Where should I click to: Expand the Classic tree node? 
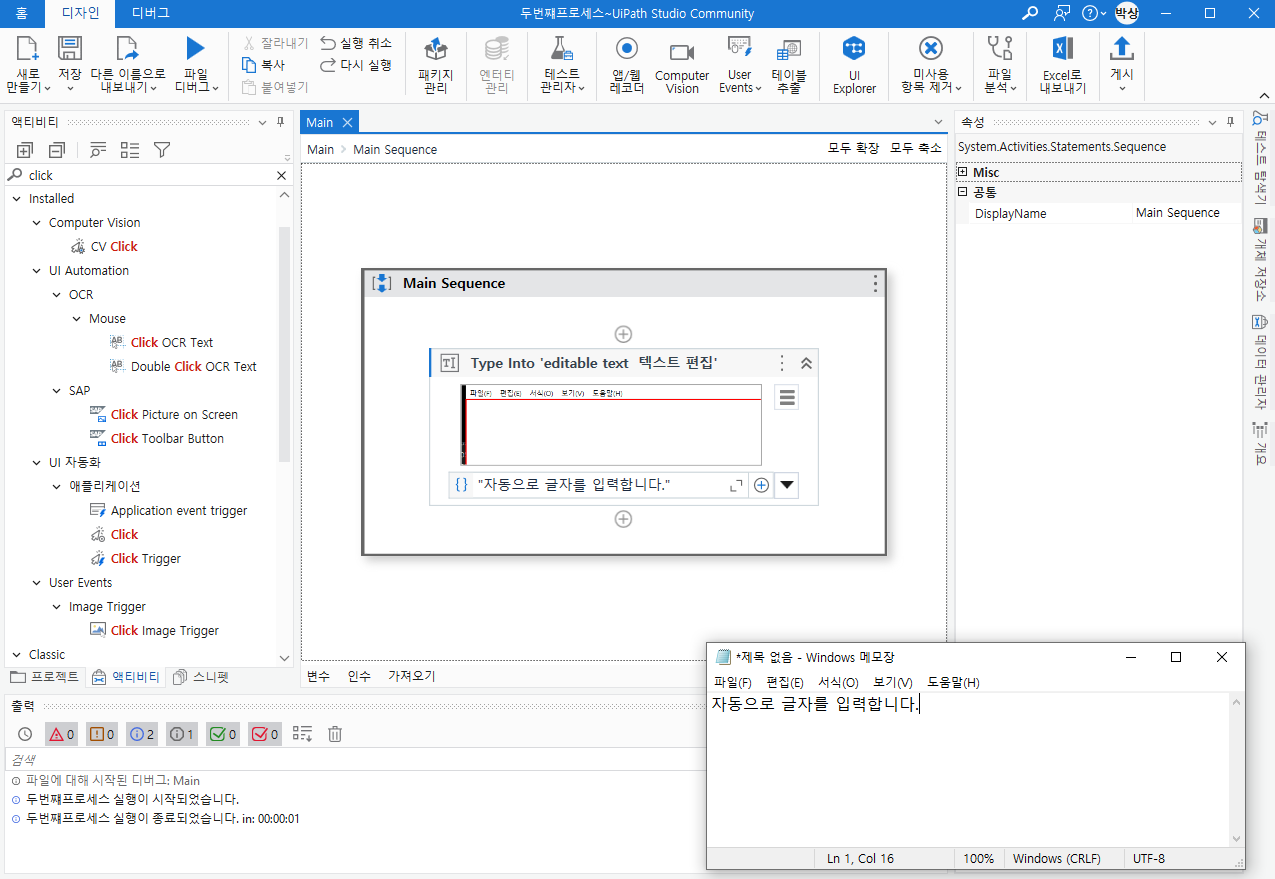(x=17, y=654)
